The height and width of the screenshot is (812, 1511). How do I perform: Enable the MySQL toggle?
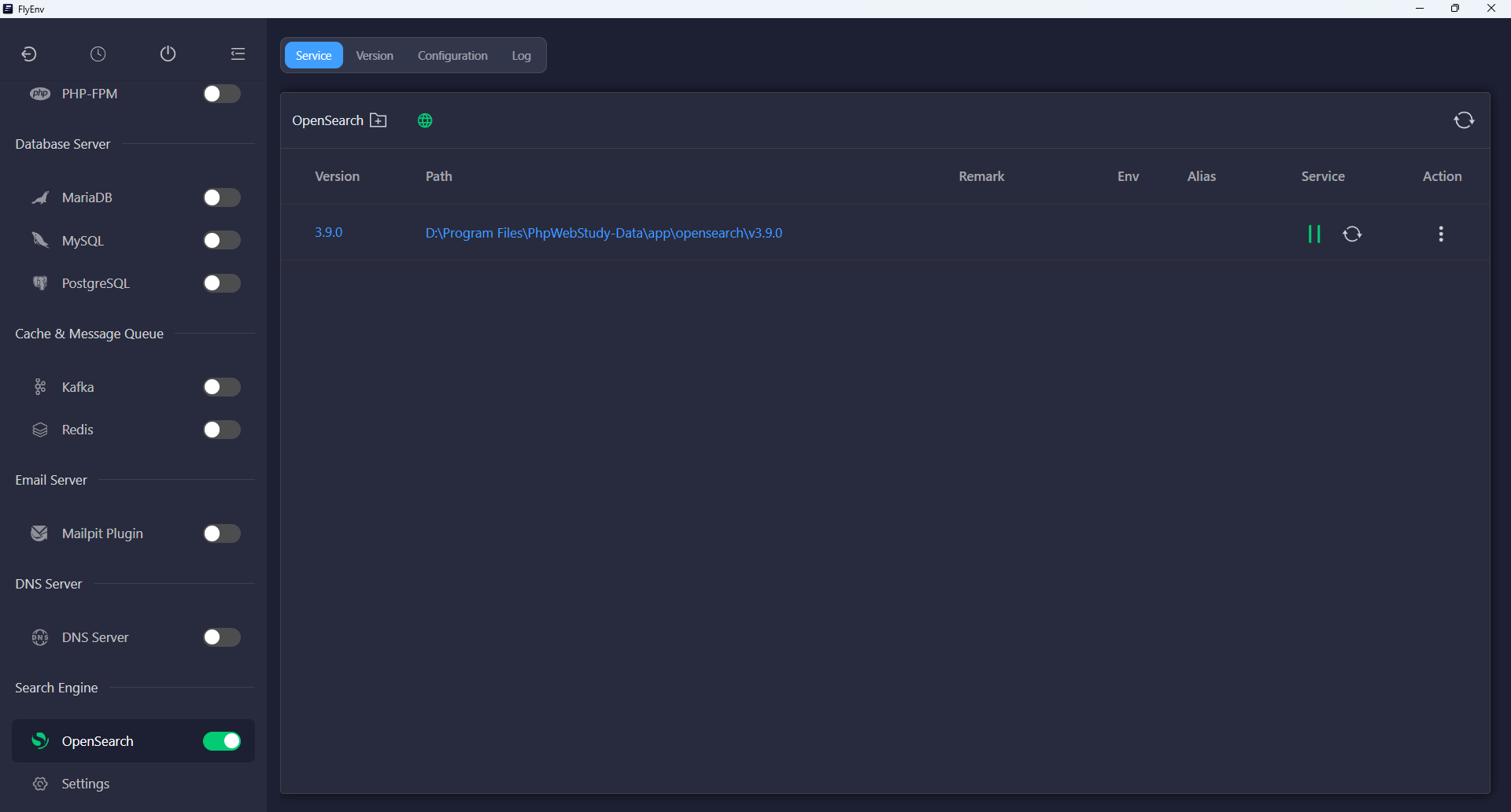222,240
